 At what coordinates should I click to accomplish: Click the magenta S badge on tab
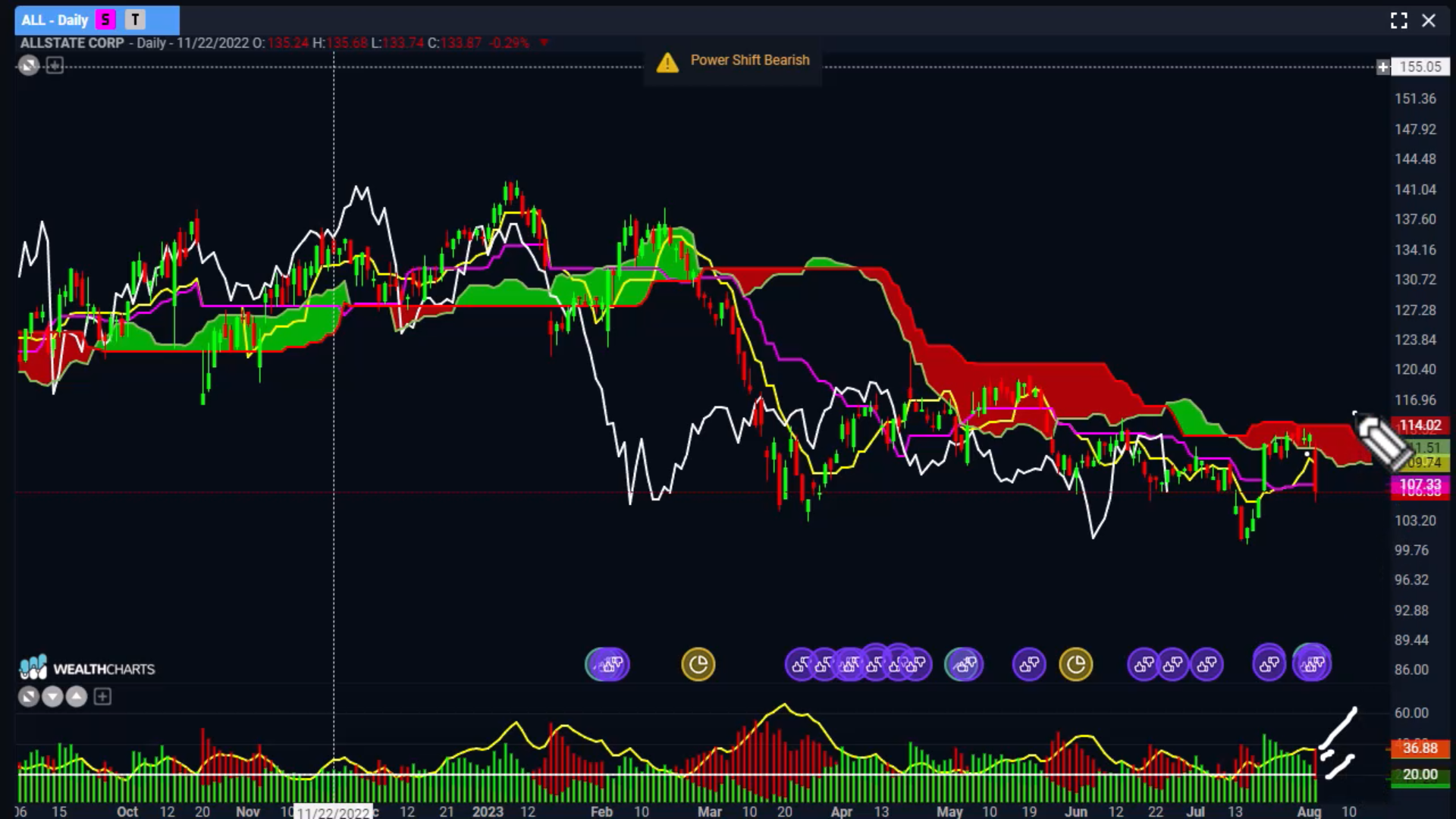click(x=105, y=20)
